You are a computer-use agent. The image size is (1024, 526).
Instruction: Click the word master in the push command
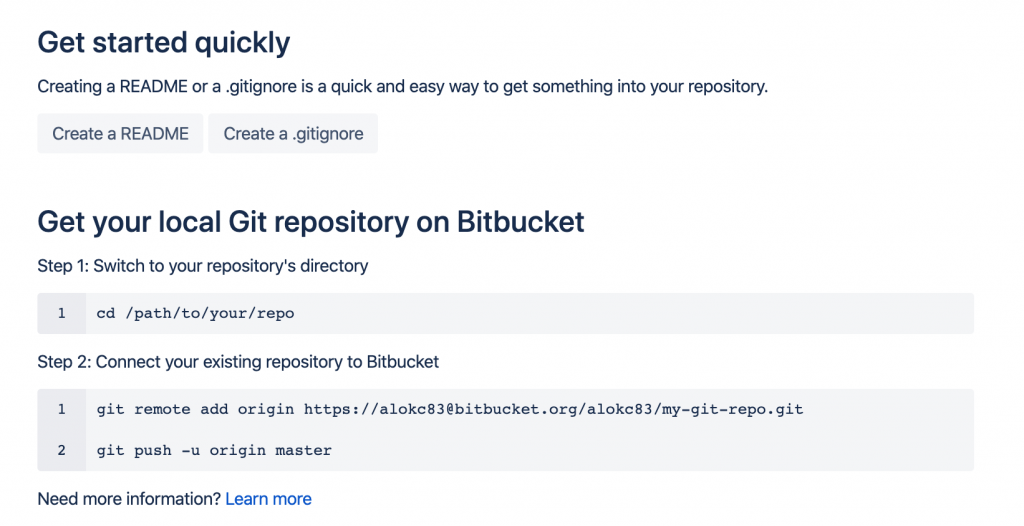[303, 450]
